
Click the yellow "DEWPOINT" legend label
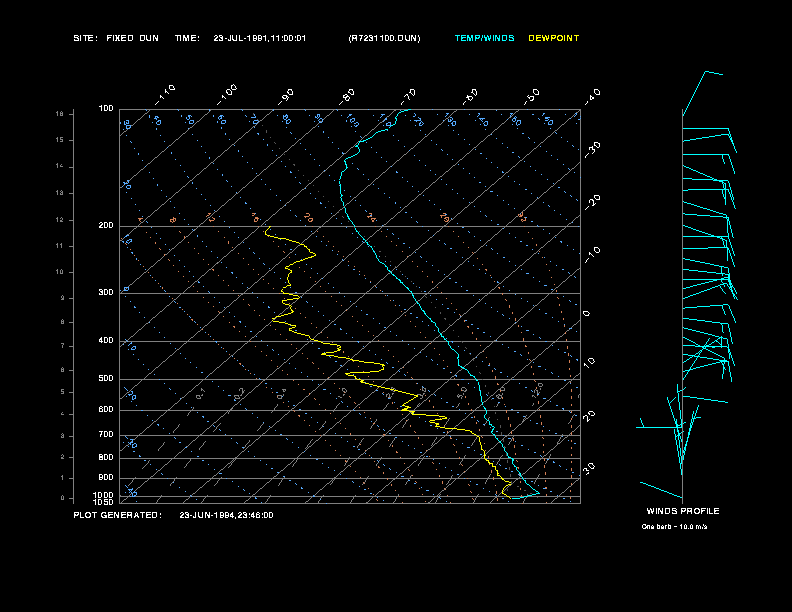(x=554, y=38)
